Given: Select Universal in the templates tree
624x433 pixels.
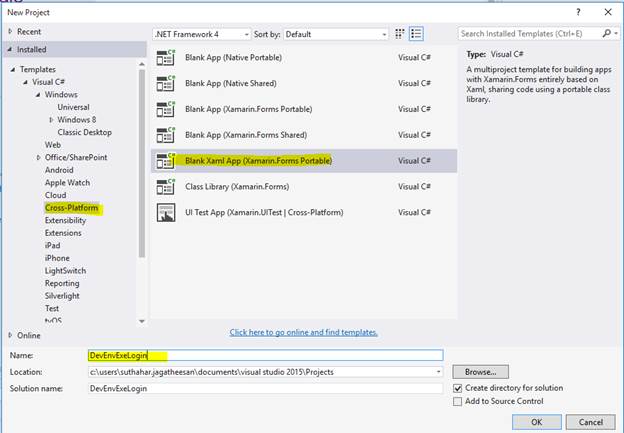Looking at the screenshot, I should coord(73,107).
